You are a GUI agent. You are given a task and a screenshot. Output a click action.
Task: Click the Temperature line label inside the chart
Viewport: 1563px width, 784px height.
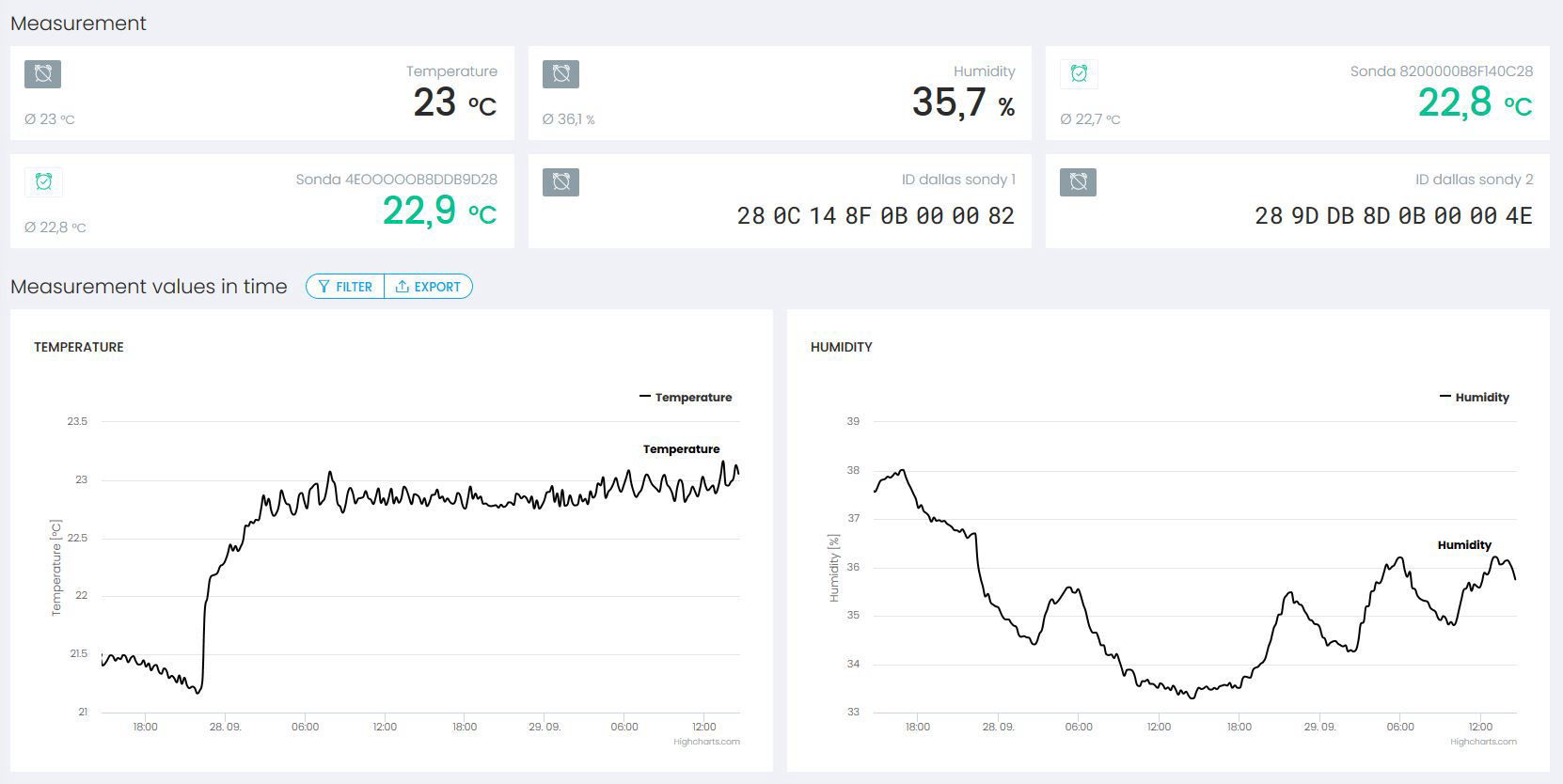(681, 449)
